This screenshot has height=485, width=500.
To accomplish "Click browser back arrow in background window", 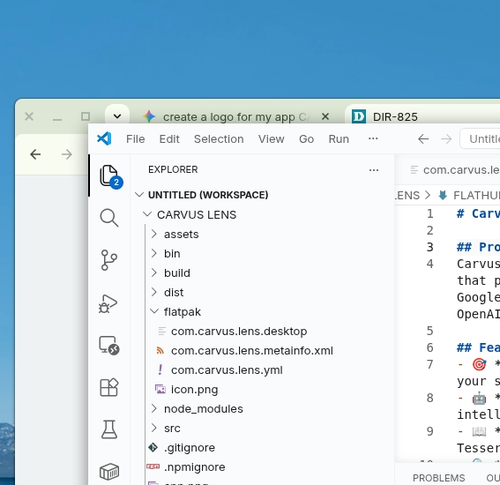I will tap(35, 154).
